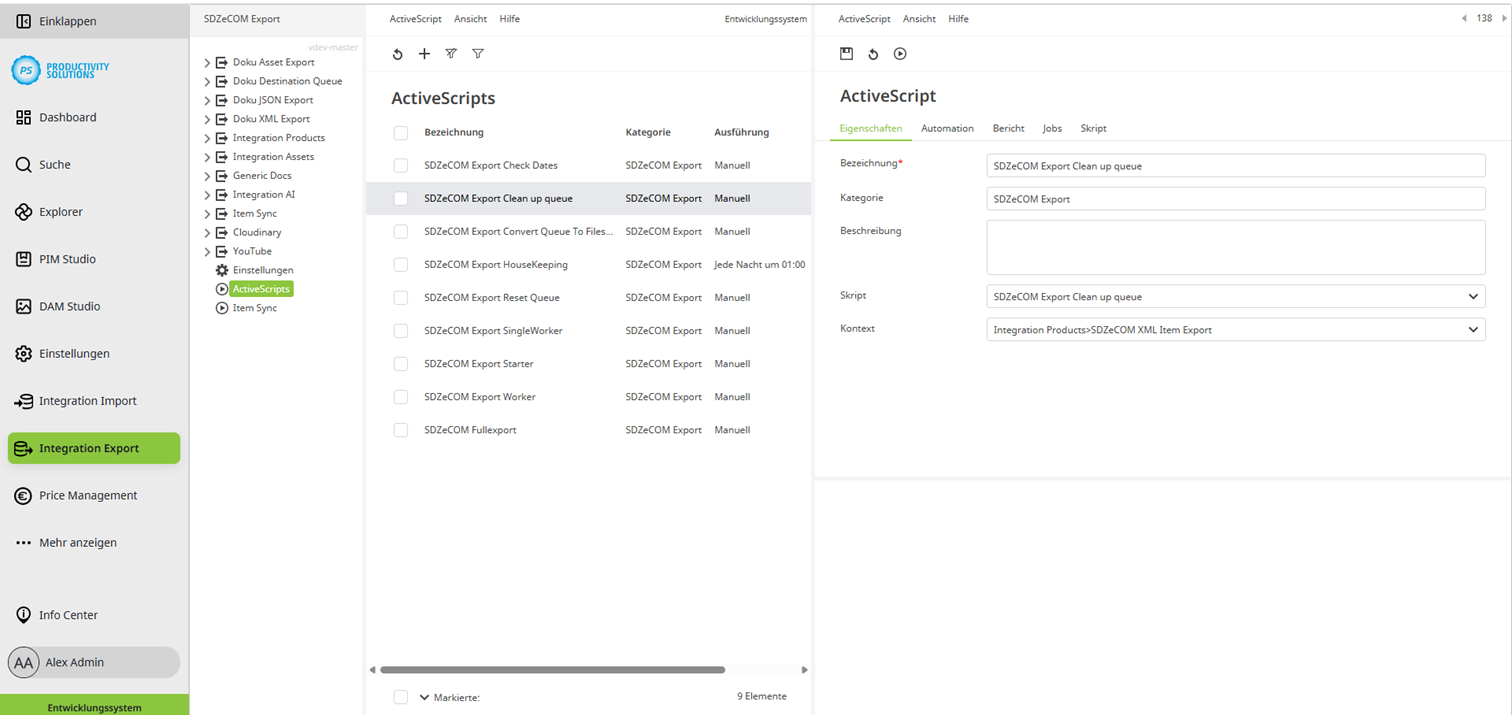Image resolution: width=1512 pixels, height=715 pixels.
Task: Check the SDZeCOM Fullexport row checkbox
Action: tap(401, 429)
